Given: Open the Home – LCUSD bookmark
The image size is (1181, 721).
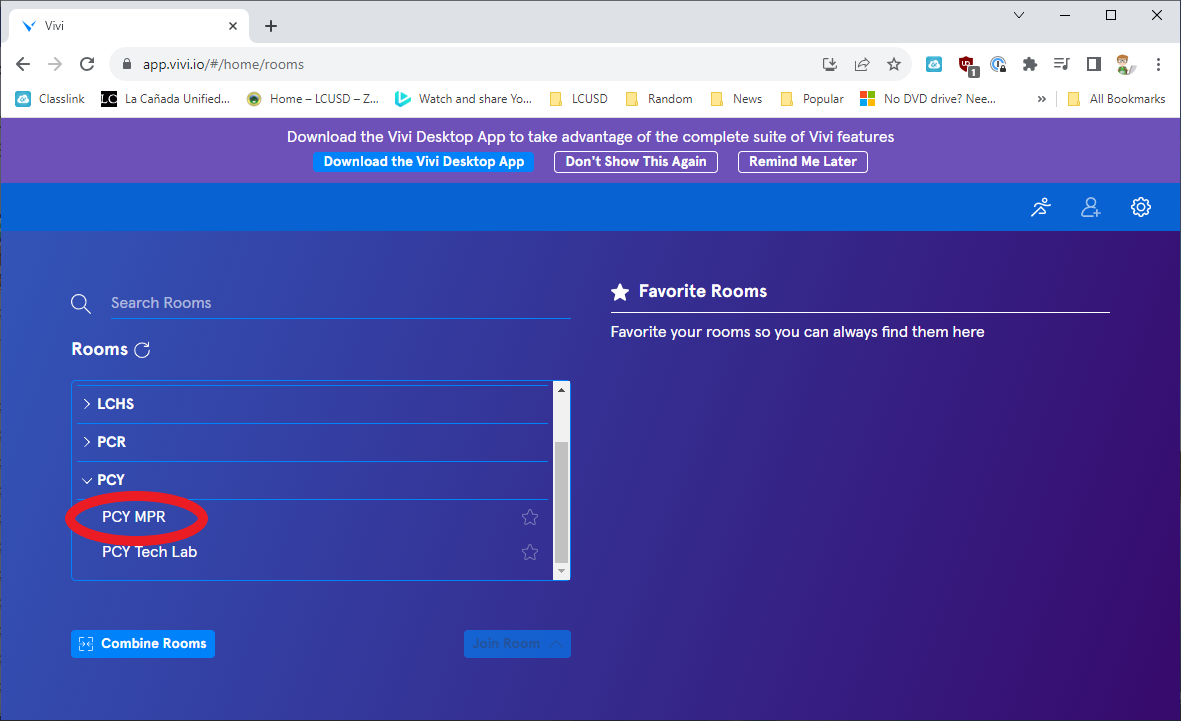Looking at the screenshot, I should click(x=313, y=99).
